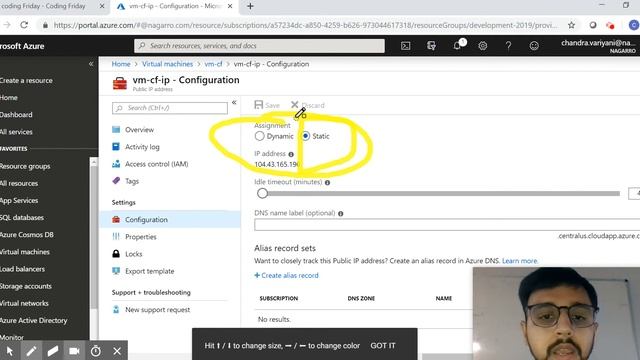Click the browser address bar URL
The width and height of the screenshot is (640, 360).
(x=305, y=25)
